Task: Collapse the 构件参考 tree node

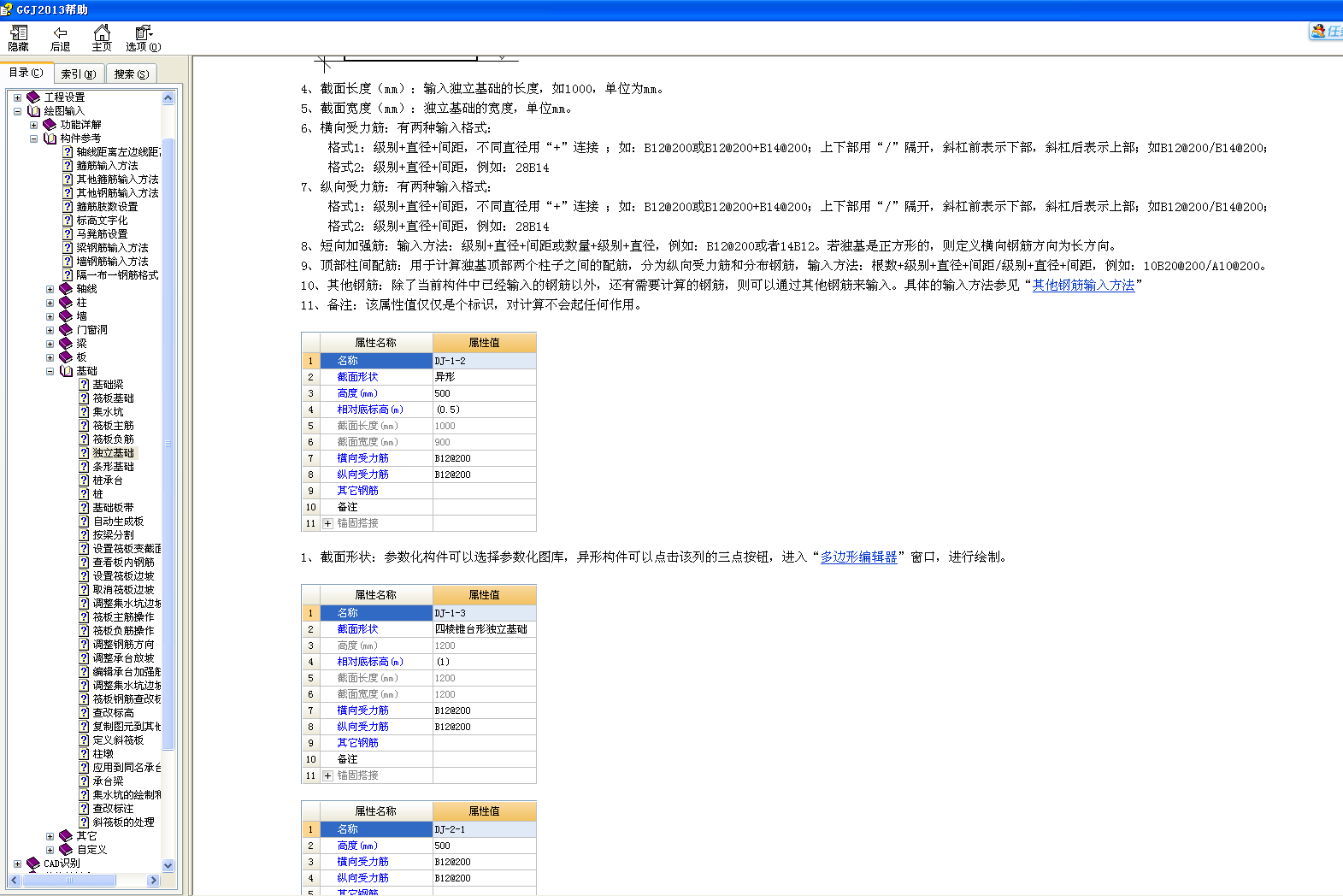Action: (x=33, y=139)
